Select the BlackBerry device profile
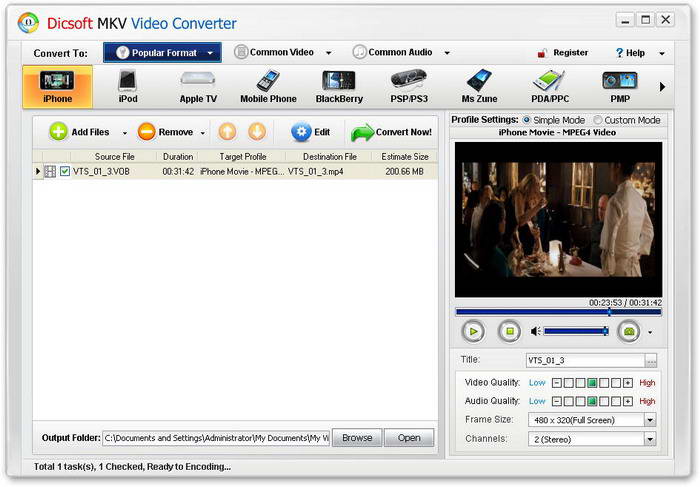The height and width of the screenshot is (487, 700). point(339,87)
